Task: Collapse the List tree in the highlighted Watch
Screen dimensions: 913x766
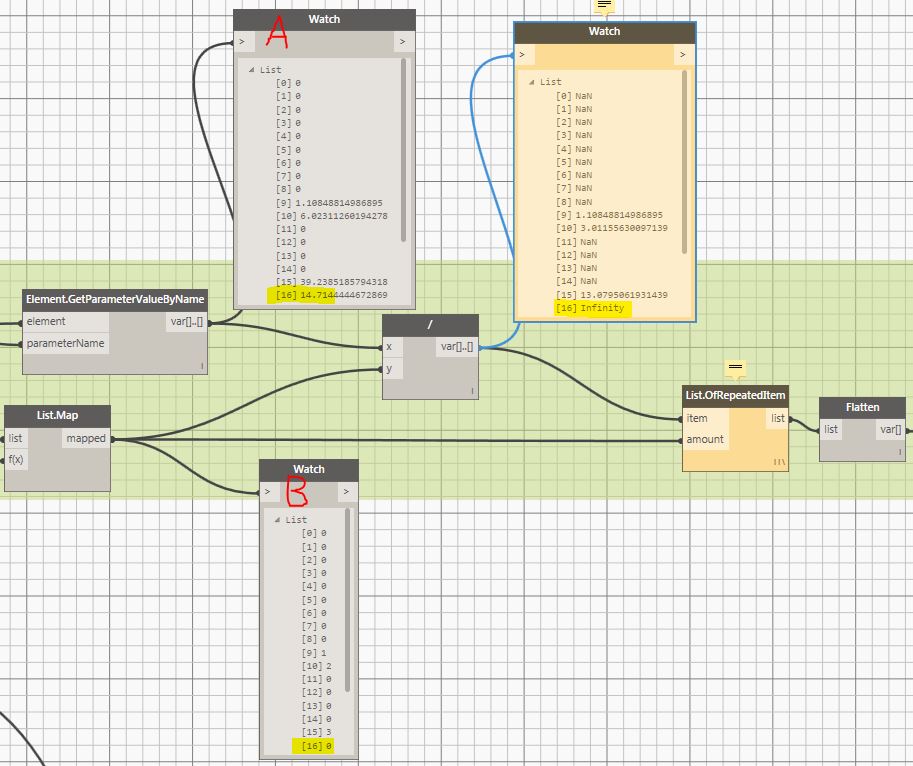Action: pyautogui.click(x=532, y=82)
